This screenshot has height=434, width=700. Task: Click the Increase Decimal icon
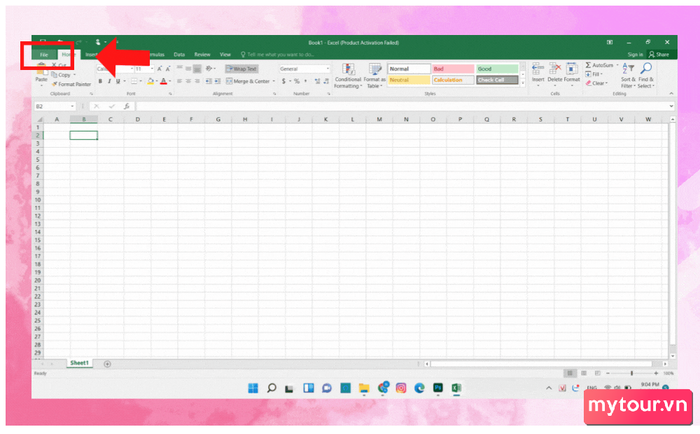tap(317, 81)
